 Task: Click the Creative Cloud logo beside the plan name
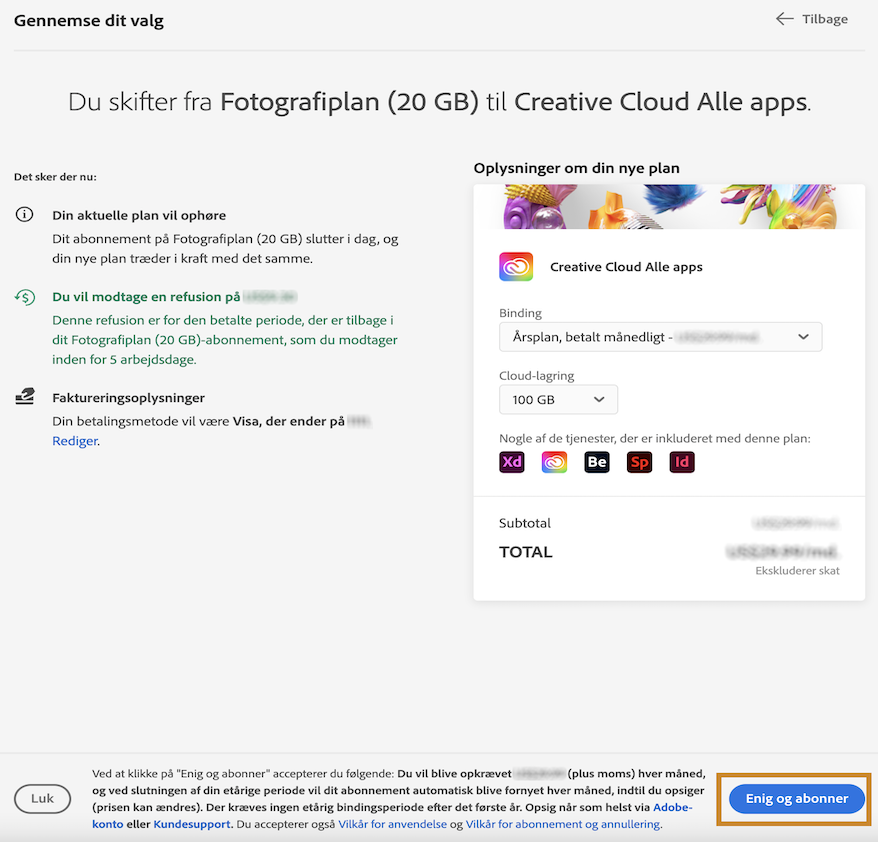tap(518, 266)
